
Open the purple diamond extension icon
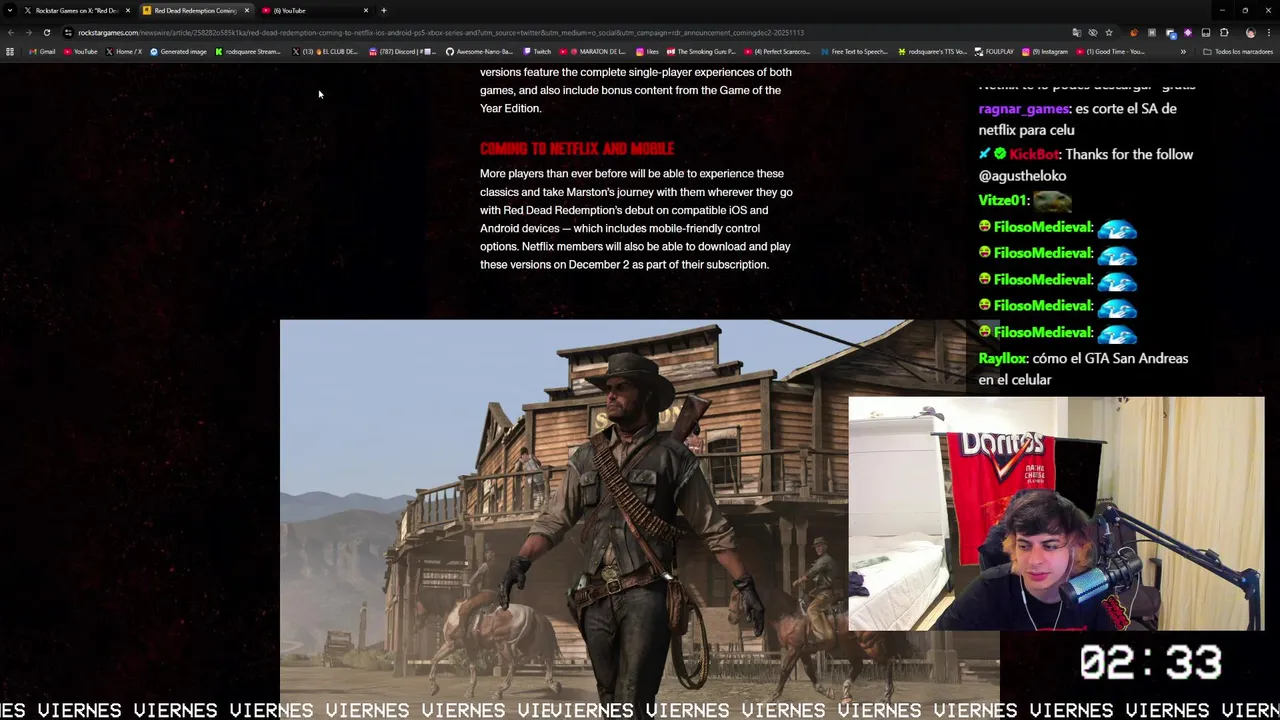tap(1187, 32)
